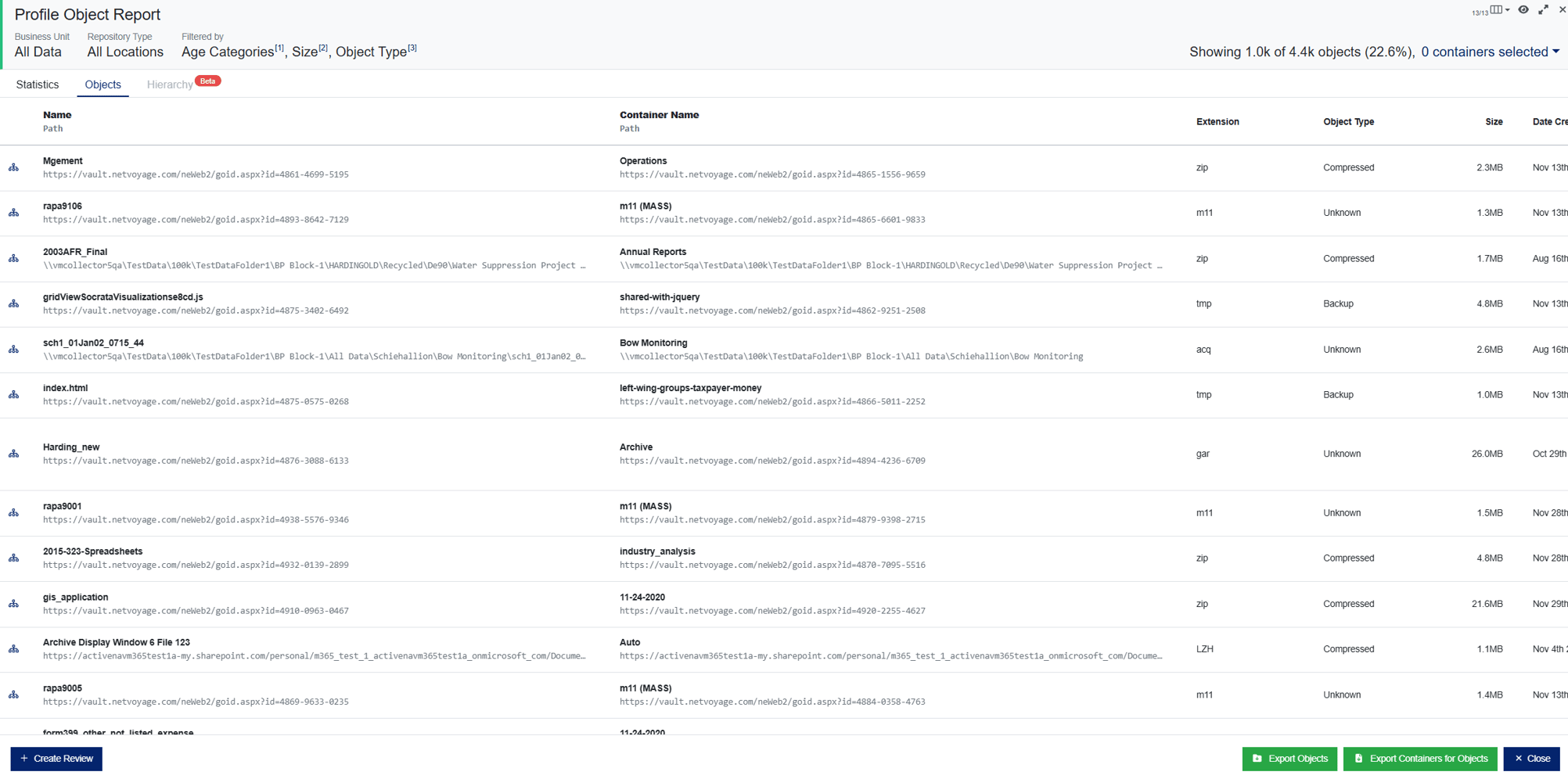Click the hierarchy icon next to Harding_new
This screenshot has width=1568, height=779.
[14, 453]
